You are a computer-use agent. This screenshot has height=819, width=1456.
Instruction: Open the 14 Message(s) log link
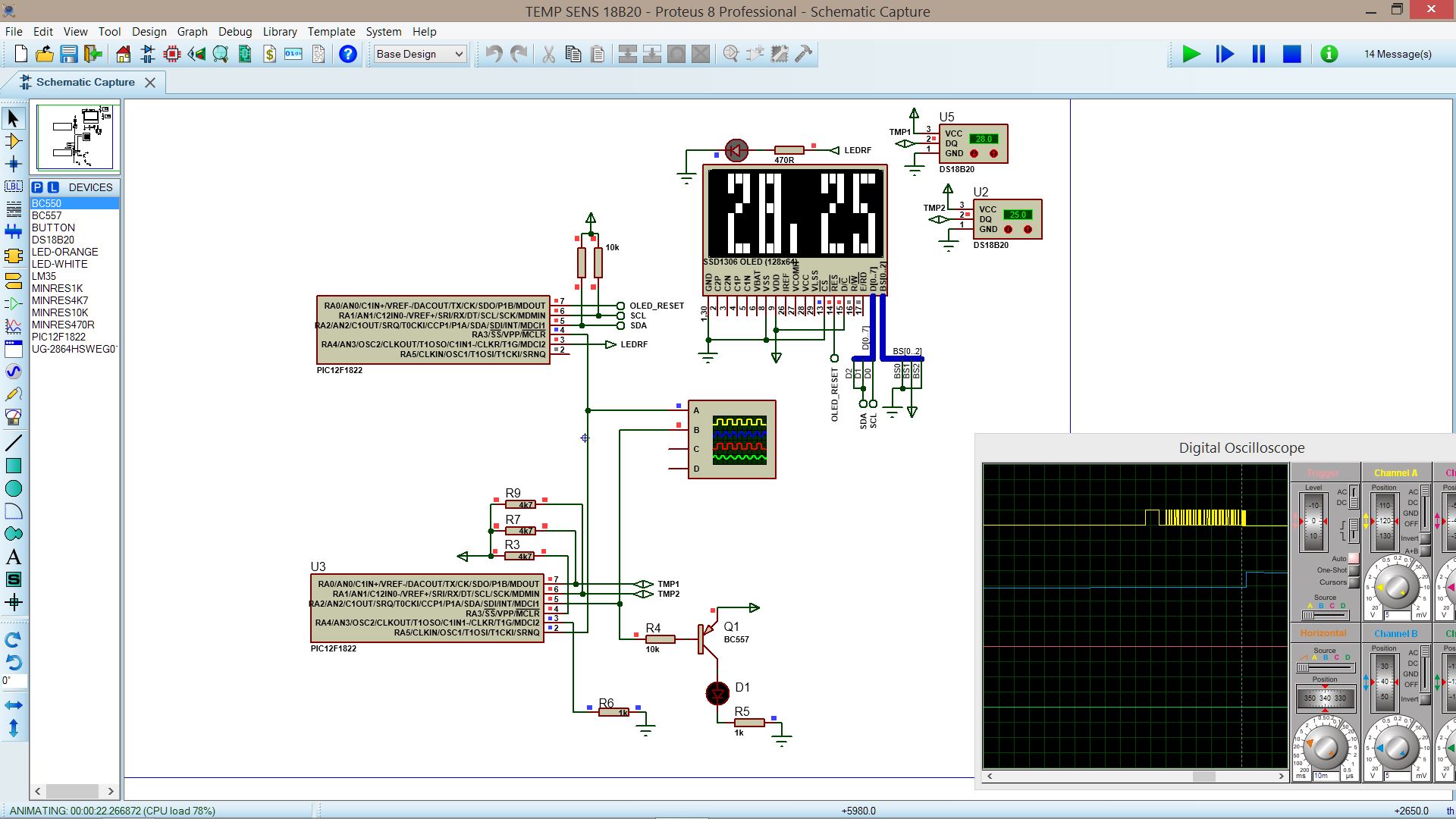pos(1398,54)
